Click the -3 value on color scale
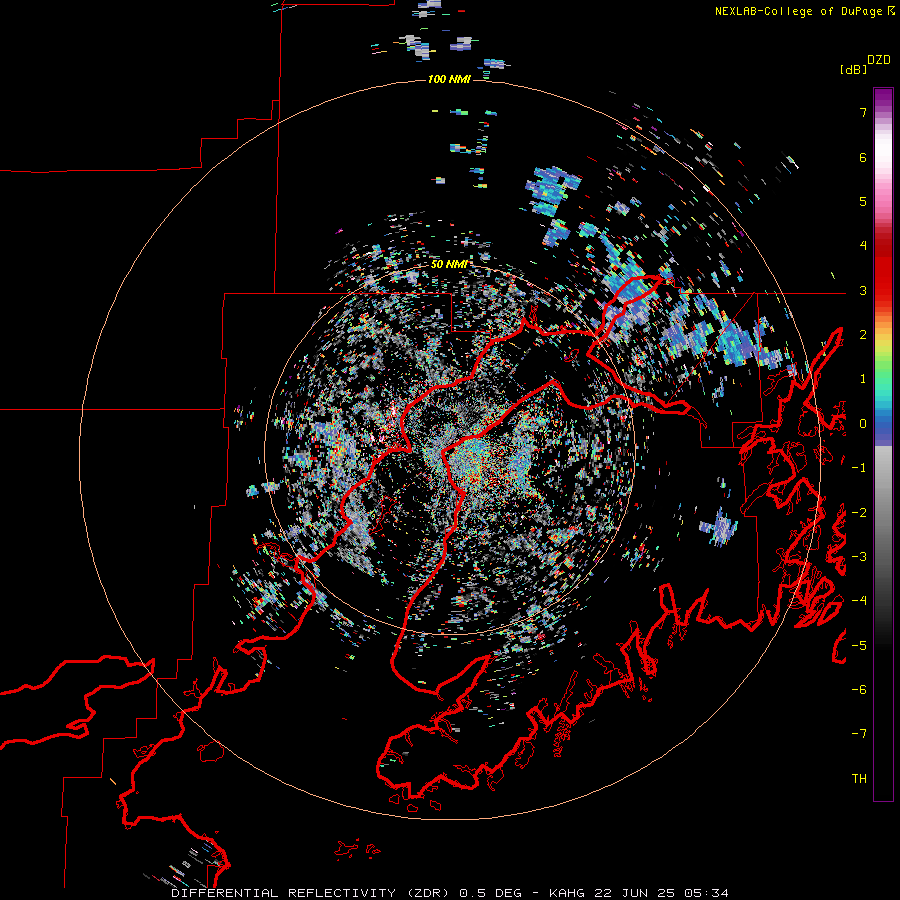 point(859,557)
